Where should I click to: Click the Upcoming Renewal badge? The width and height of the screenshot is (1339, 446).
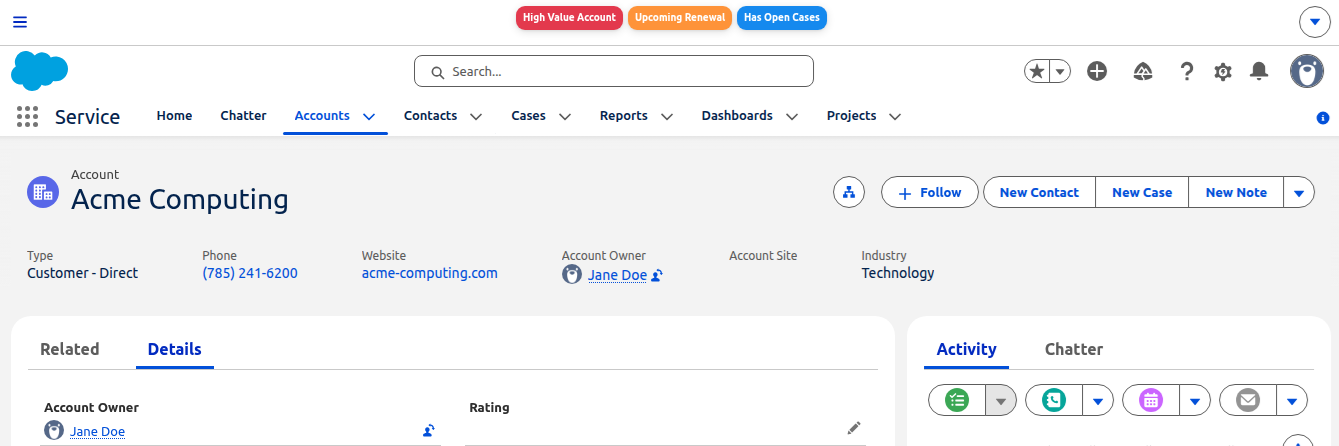pos(680,18)
